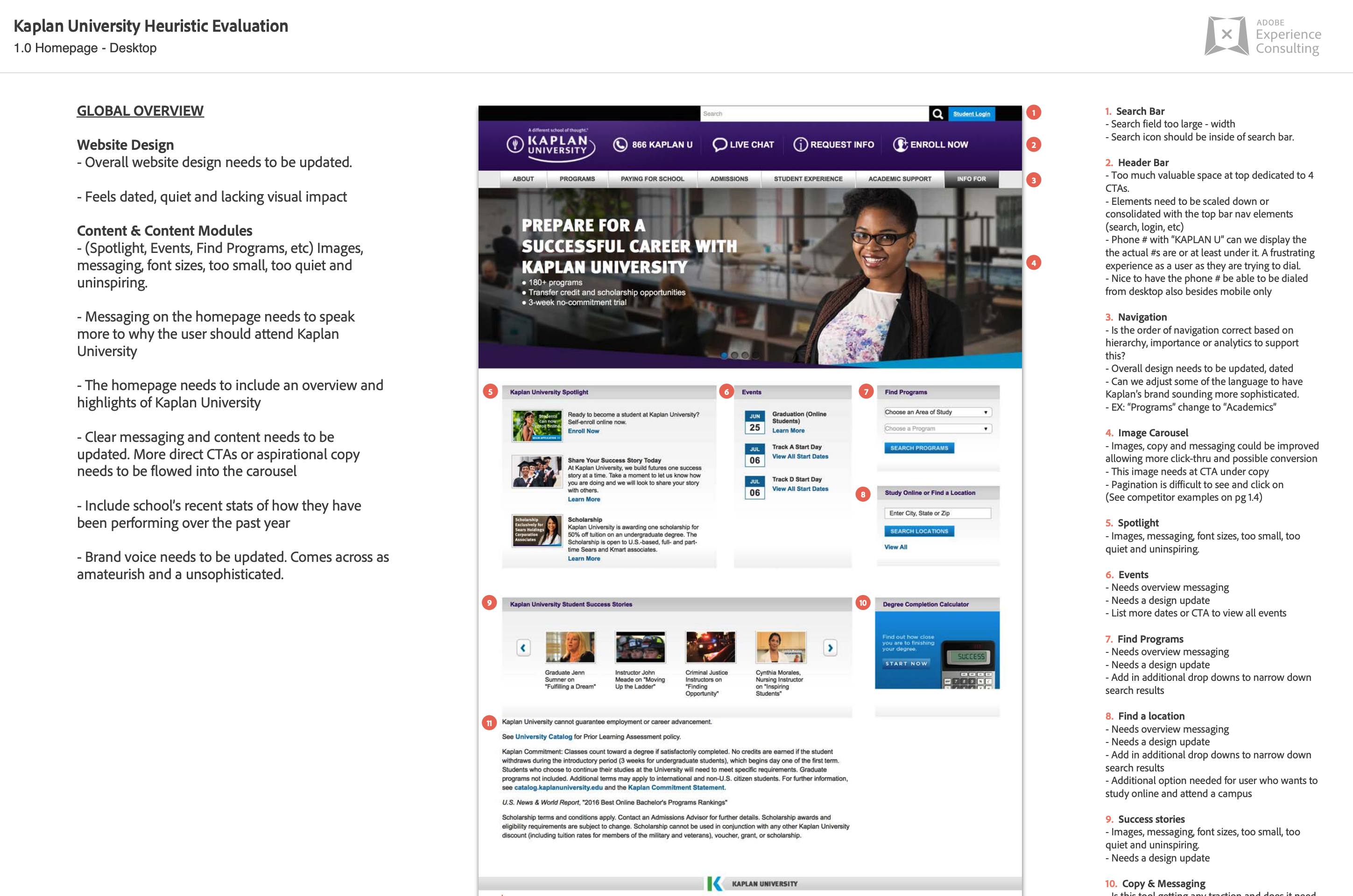The height and width of the screenshot is (896, 1353).
Task: Select the first carousel pagination dot
Action: click(724, 356)
